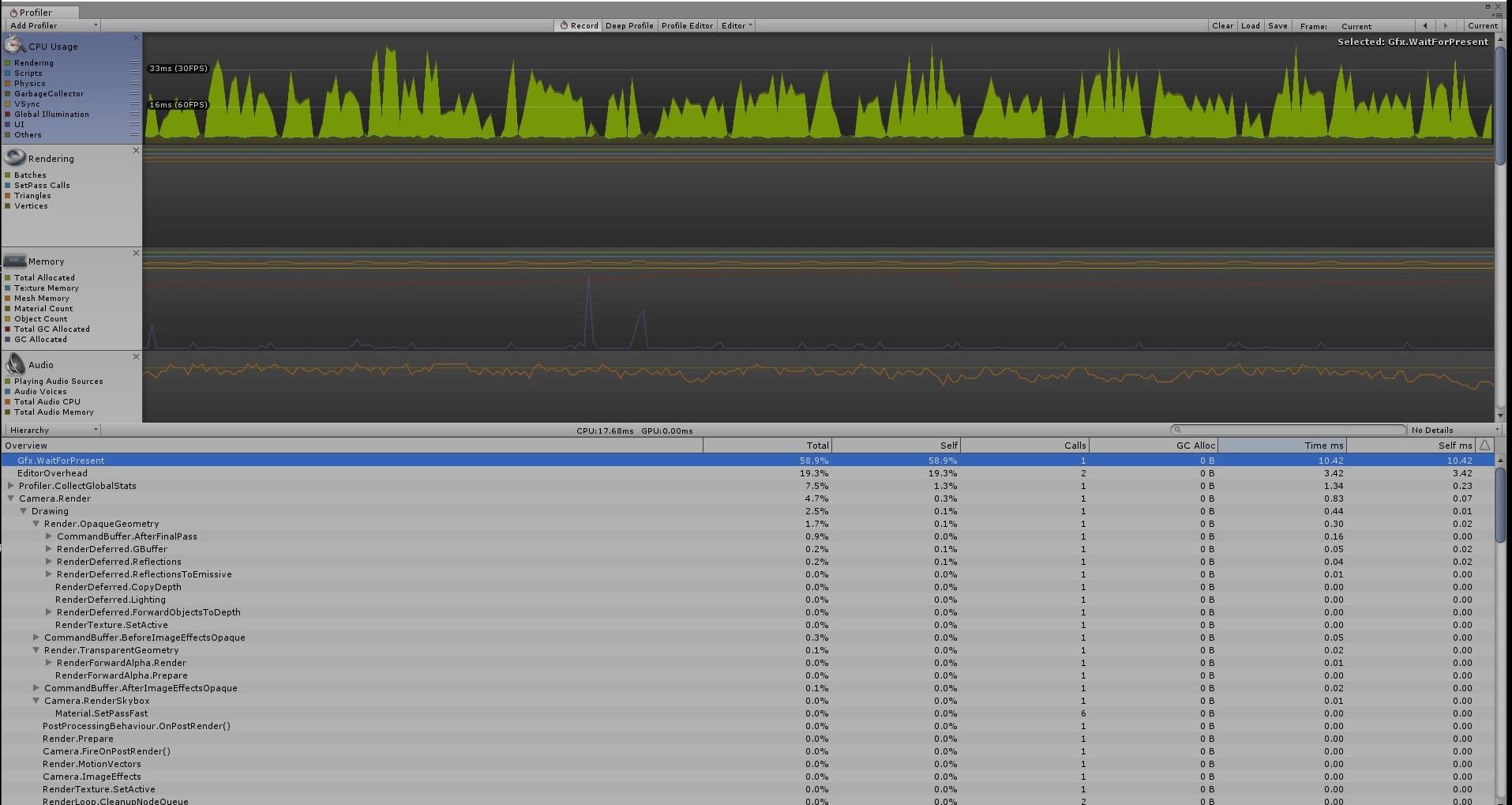
Task: Step to the previous frame arrow
Action: (1424, 26)
